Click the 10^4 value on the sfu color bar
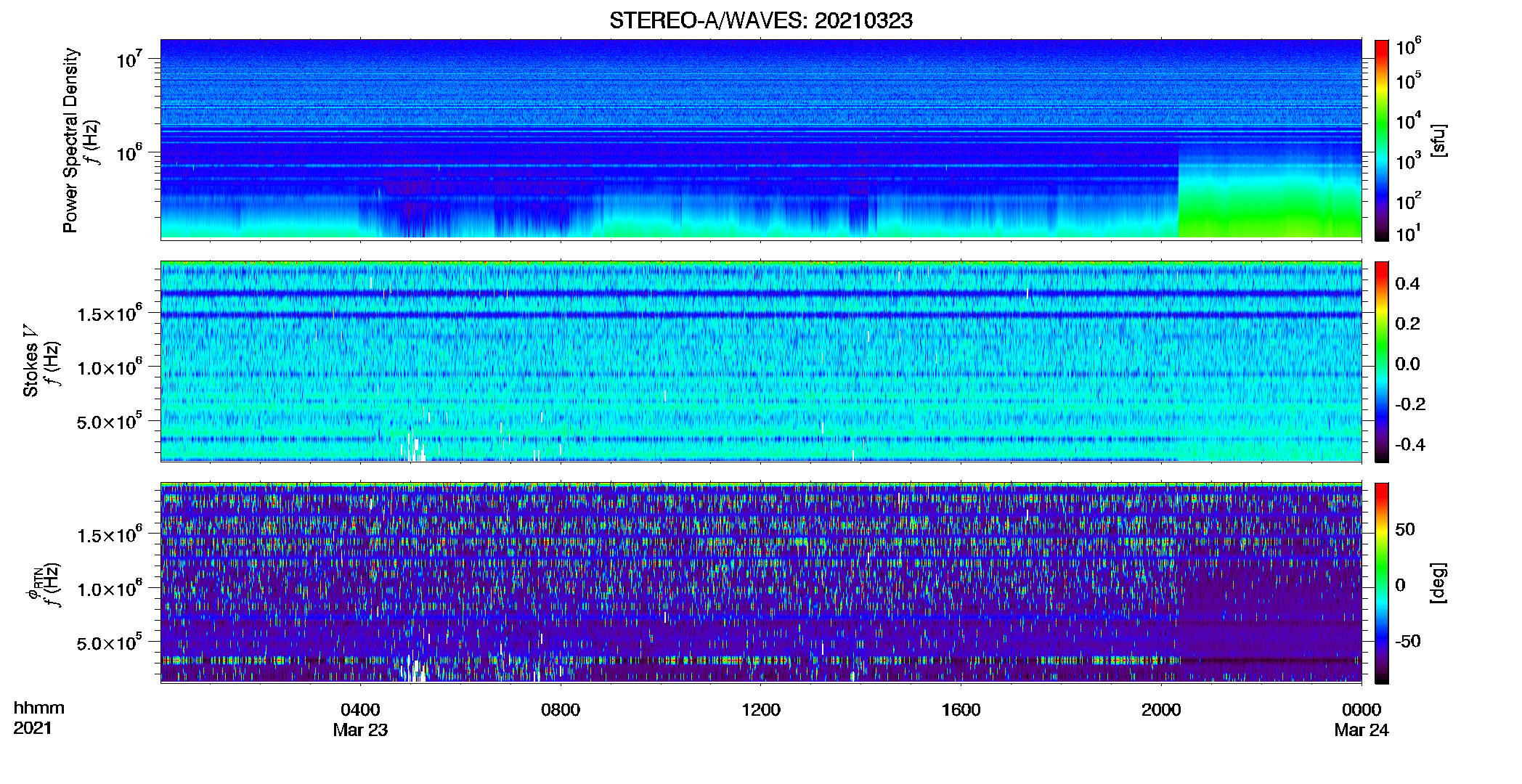Image resolution: width=1522 pixels, height=784 pixels. coord(1409,121)
